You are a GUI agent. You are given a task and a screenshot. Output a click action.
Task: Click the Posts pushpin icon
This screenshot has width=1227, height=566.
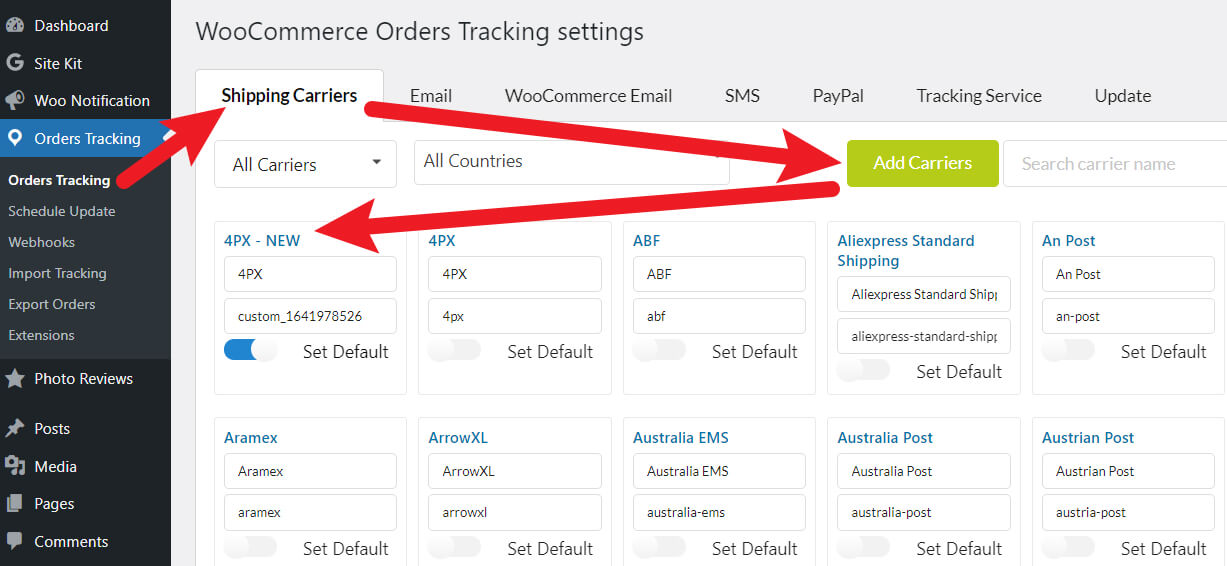click(x=15, y=428)
